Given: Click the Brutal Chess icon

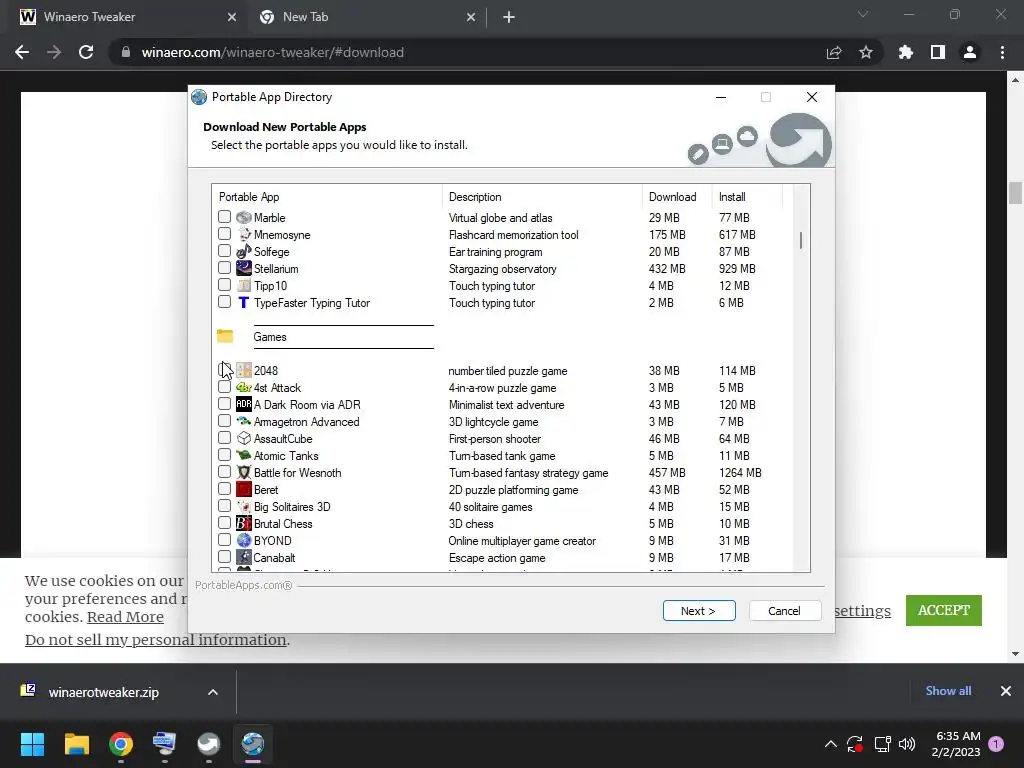Looking at the screenshot, I should click(244, 523).
